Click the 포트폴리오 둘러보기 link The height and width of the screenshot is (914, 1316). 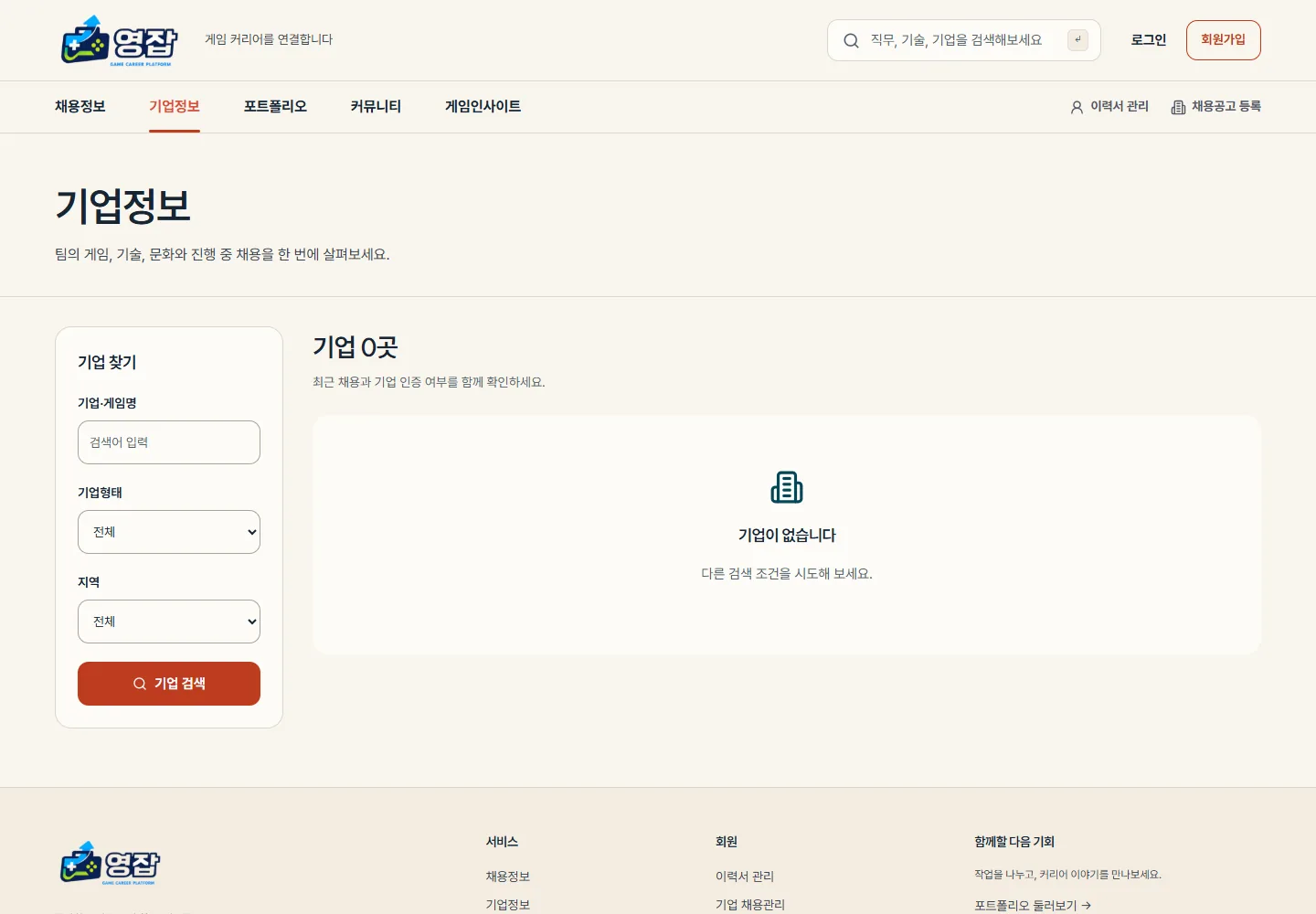(1033, 906)
